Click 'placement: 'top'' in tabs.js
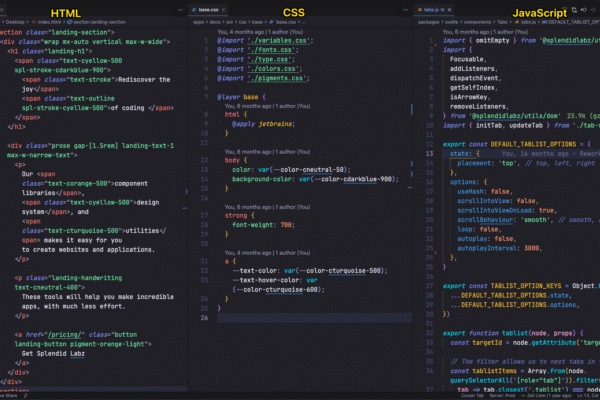Viewport: 600px width, 400px height. coord(486,163)
